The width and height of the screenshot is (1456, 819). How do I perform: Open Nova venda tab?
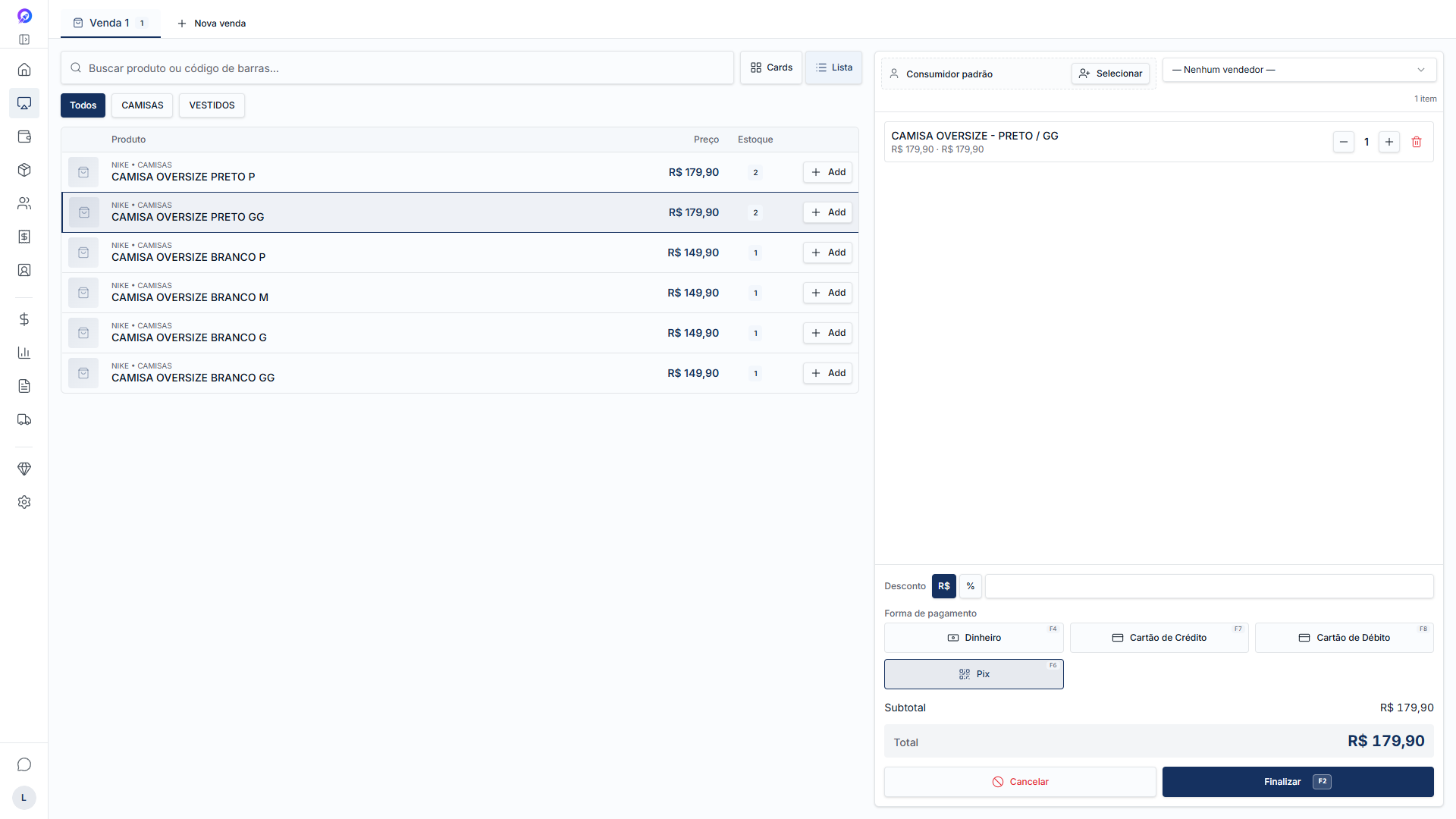[x=212, y=24]
